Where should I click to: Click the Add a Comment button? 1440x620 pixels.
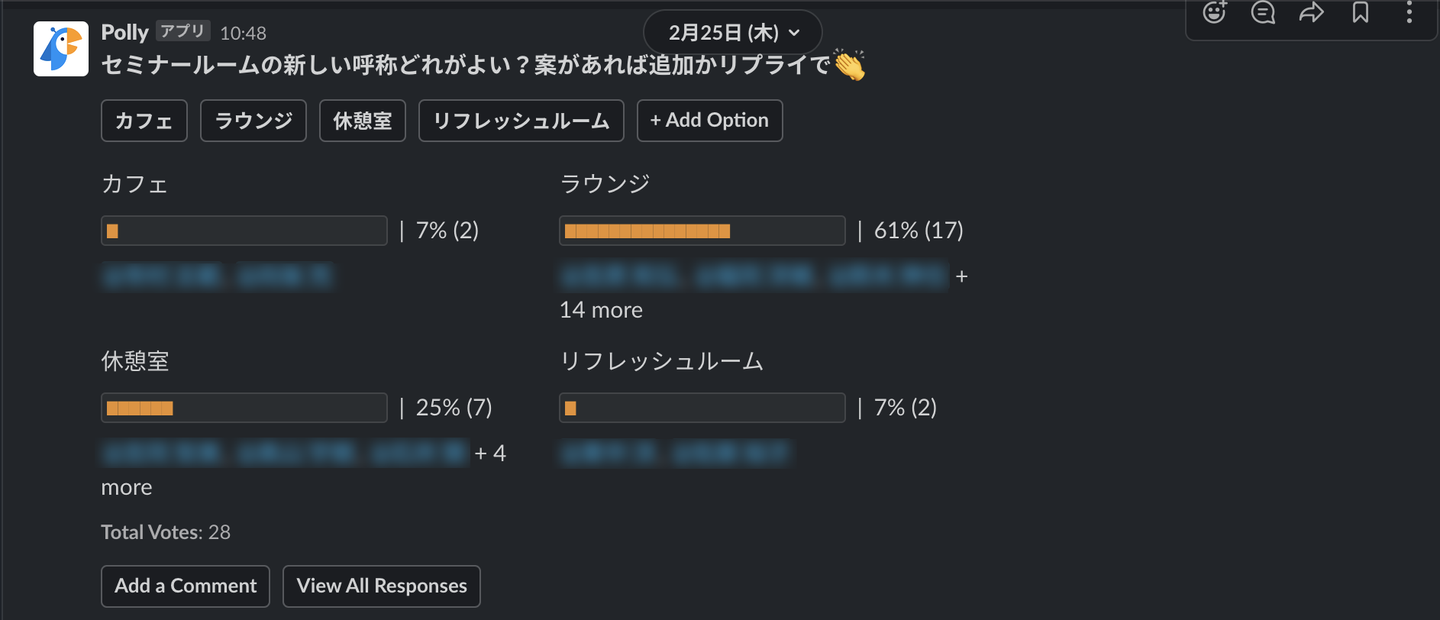pos(185,586)
